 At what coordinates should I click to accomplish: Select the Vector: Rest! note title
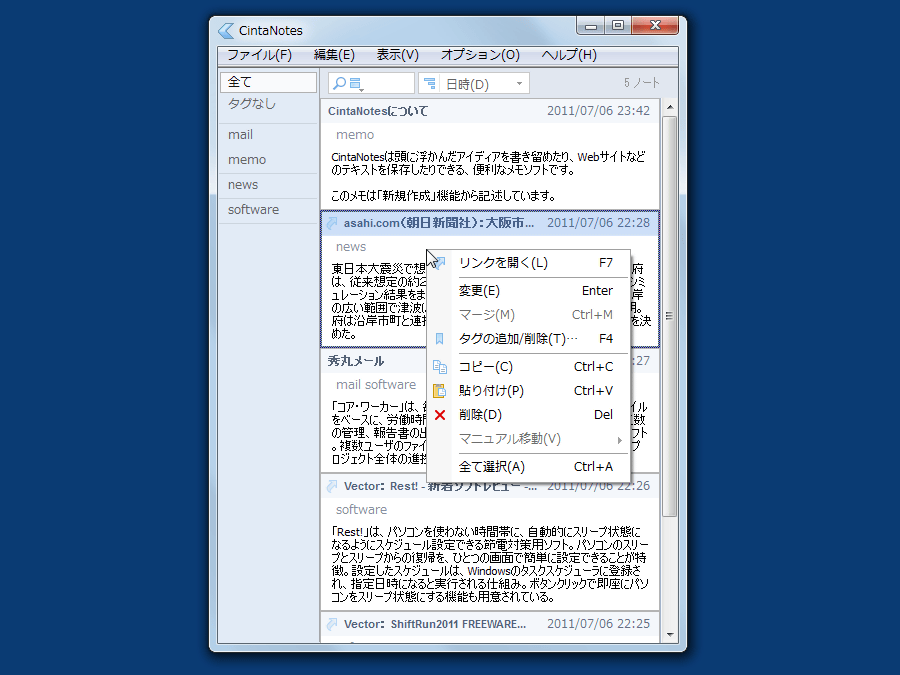[x=440, y=486]
